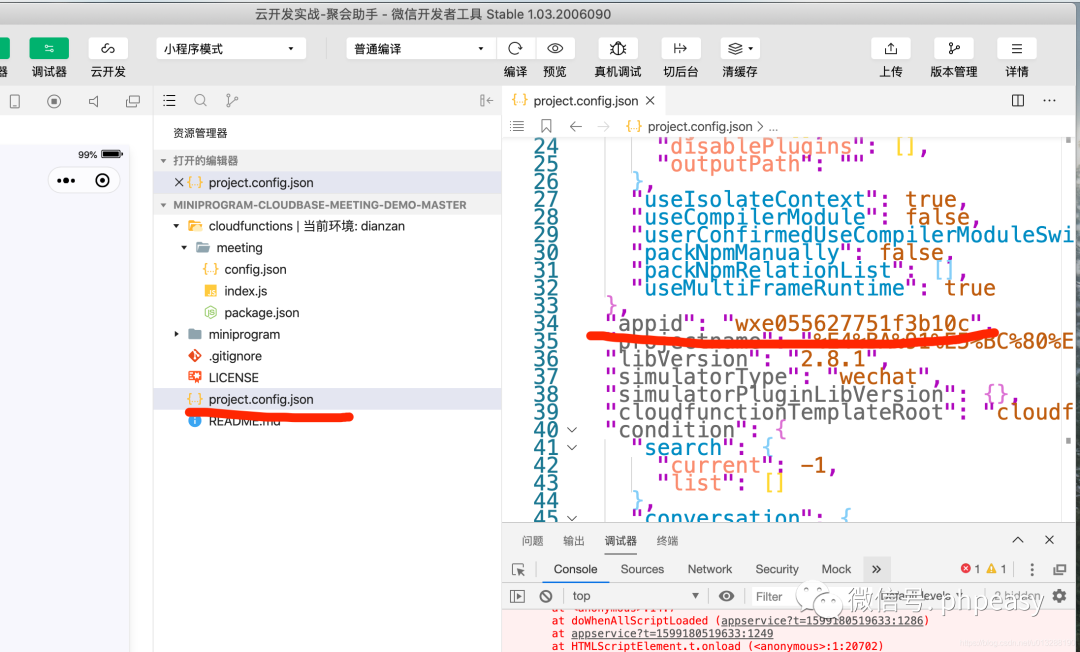
Task: Toggle the editor outline list icon
Action: tap(517, 126)
